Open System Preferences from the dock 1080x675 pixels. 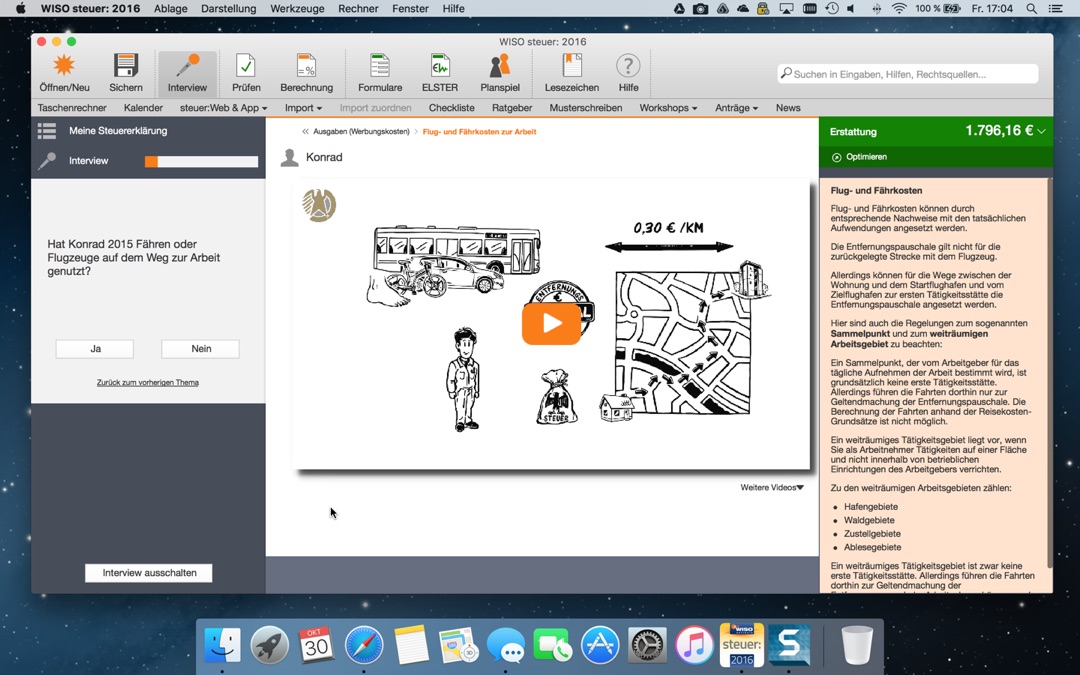pyautogui.click(x=647, y=645)
